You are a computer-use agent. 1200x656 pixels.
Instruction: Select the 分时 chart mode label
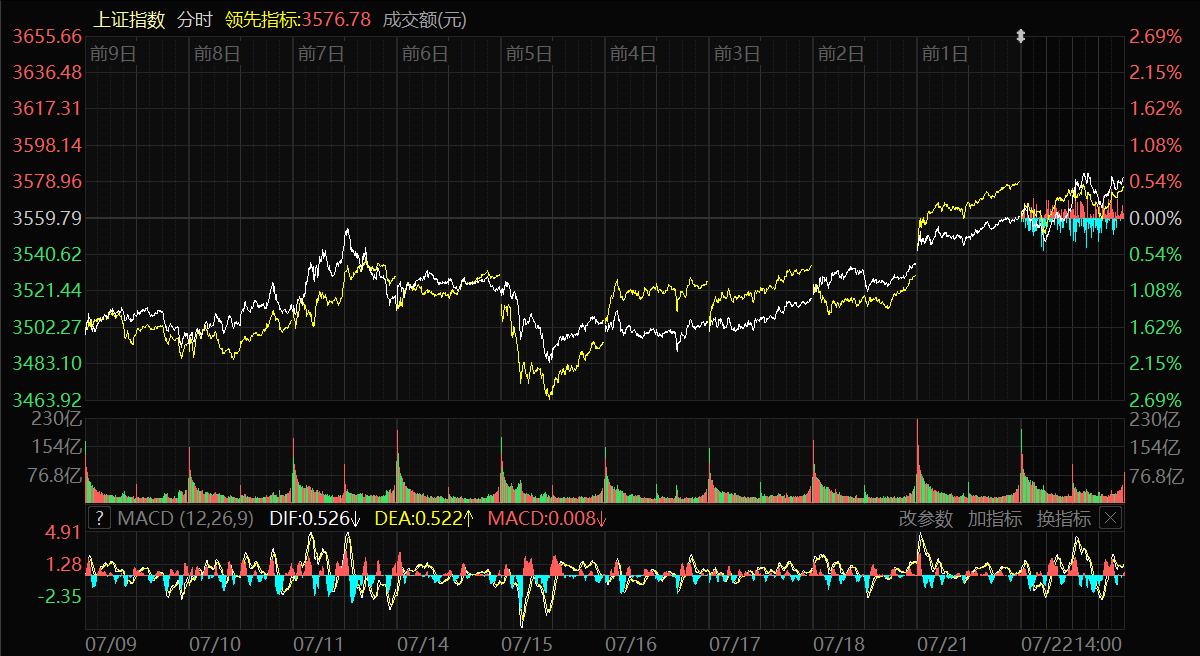point(194,19)
